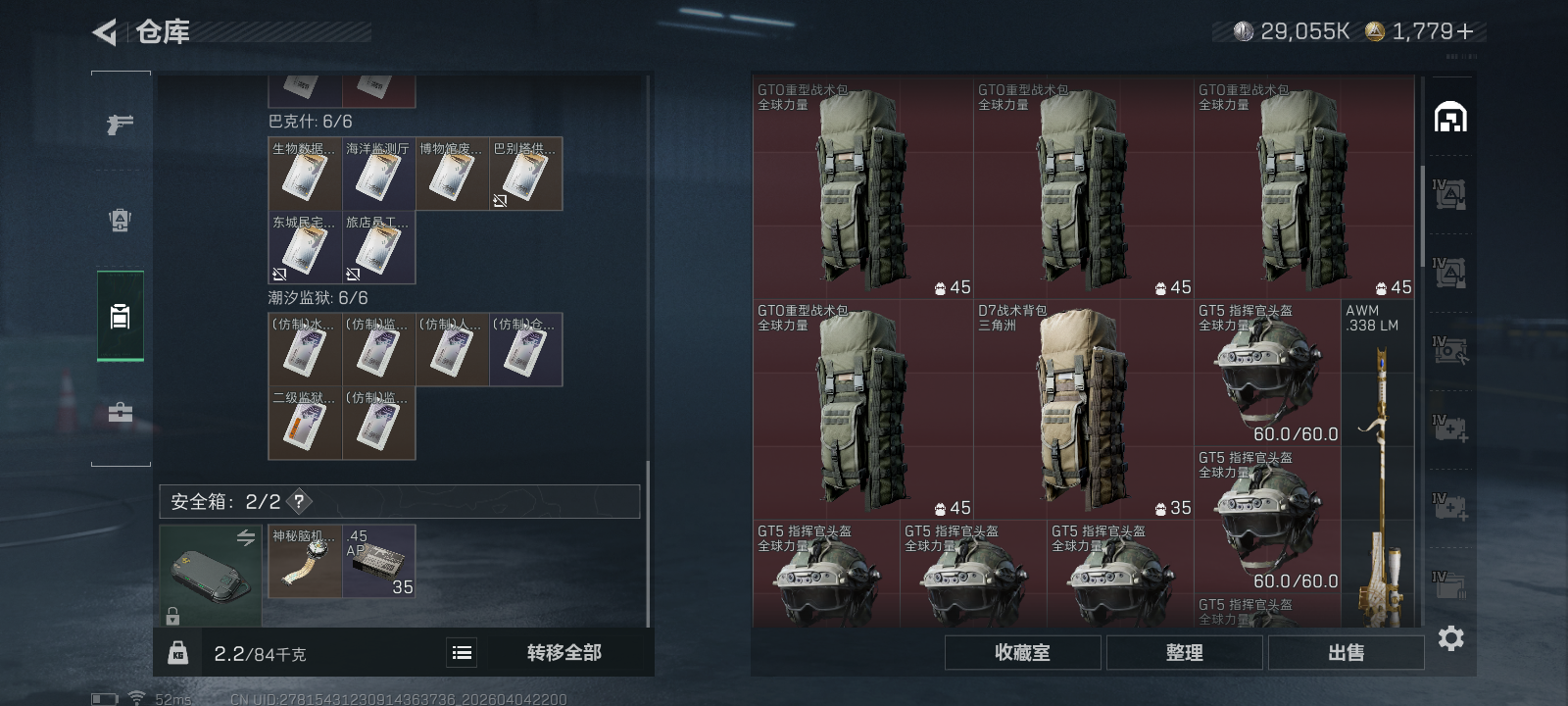Select the AWM .338 LM rifle item
This screenshot has width=1568, height=706.
click(x=1377, y=463)
